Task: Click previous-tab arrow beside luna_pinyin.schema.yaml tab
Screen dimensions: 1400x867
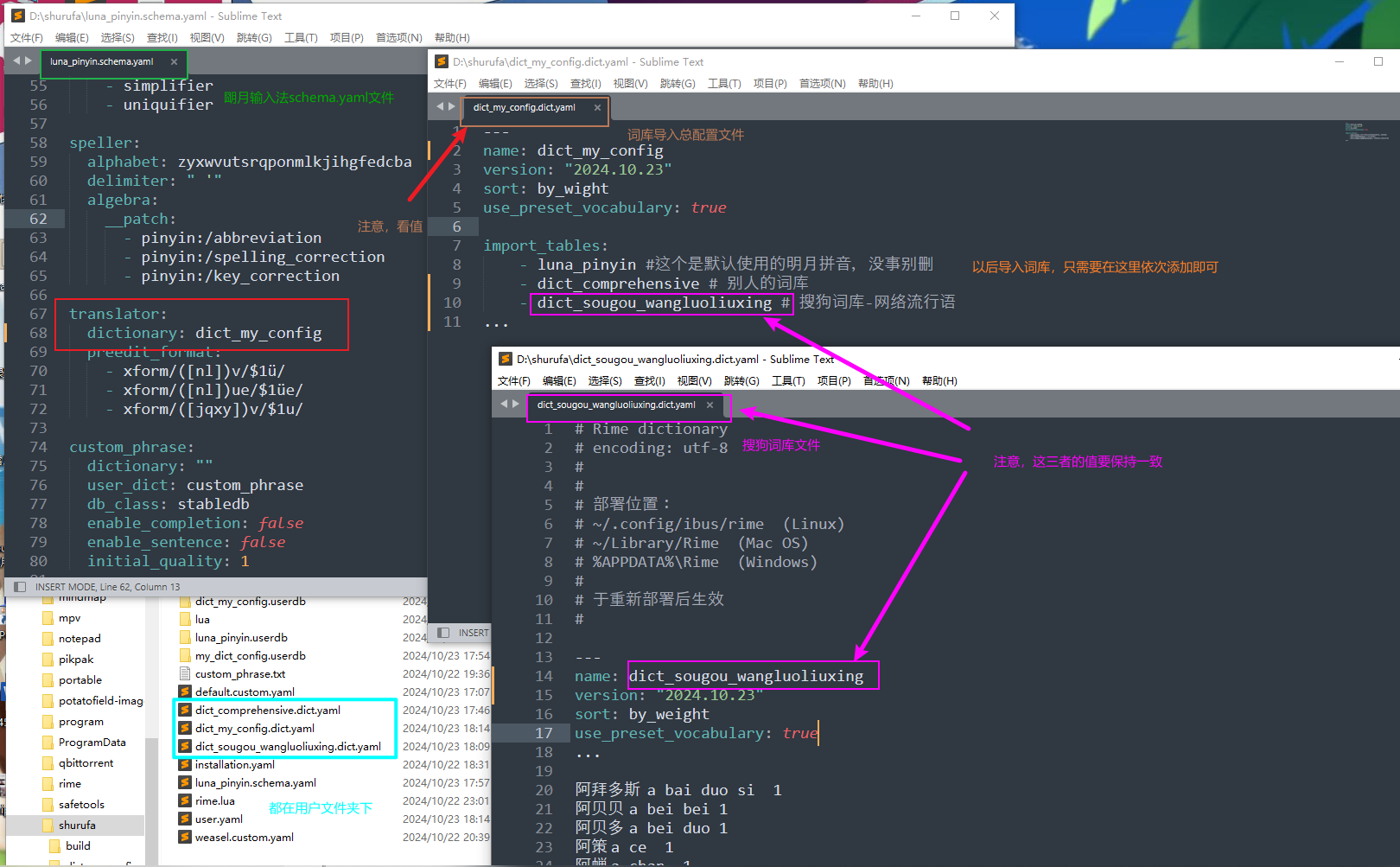Action: [16, 61]
